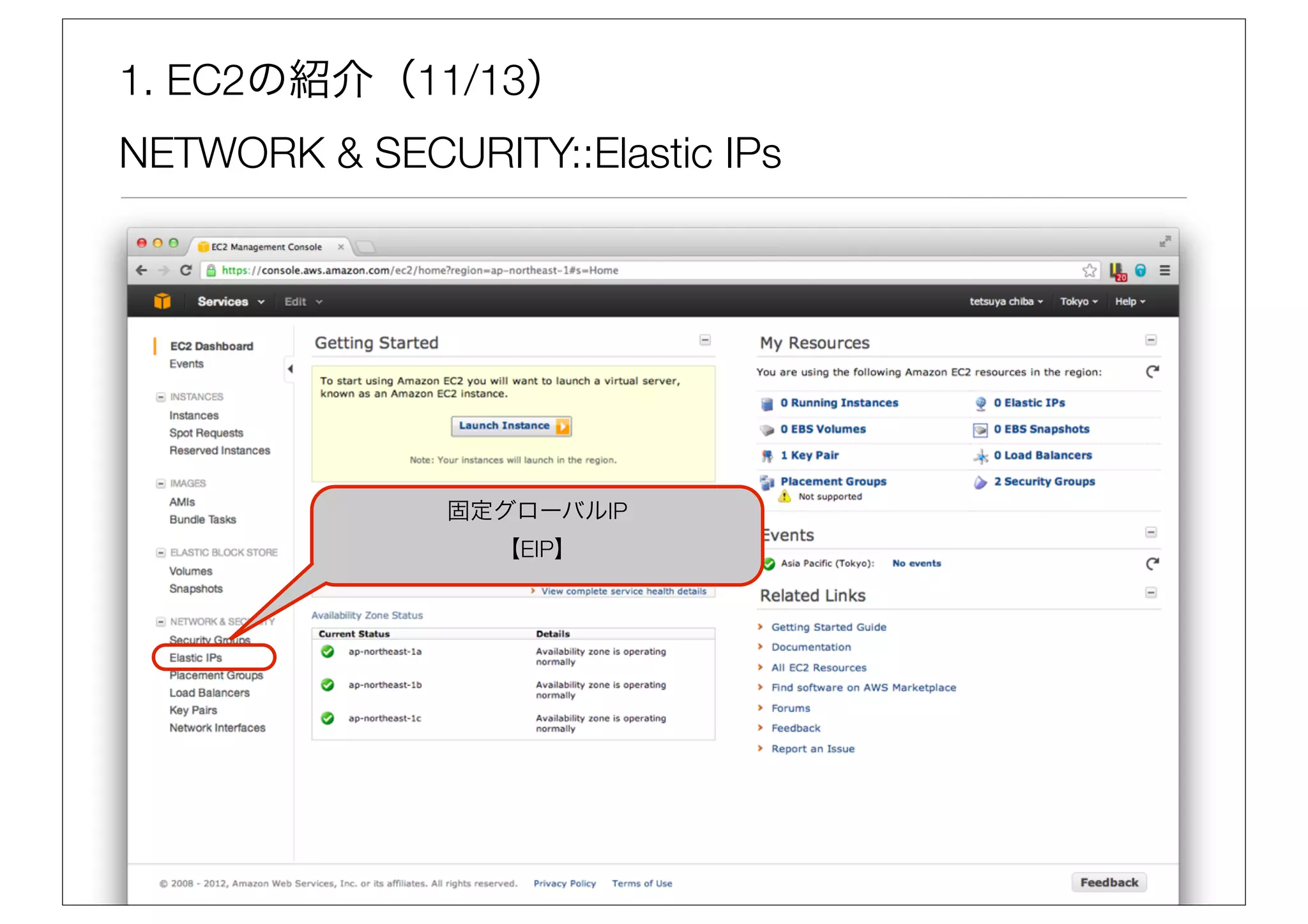Open EC2 Dashboard in sidebar
Screen dimensions: 1308x924
click(x=211, y=346)
